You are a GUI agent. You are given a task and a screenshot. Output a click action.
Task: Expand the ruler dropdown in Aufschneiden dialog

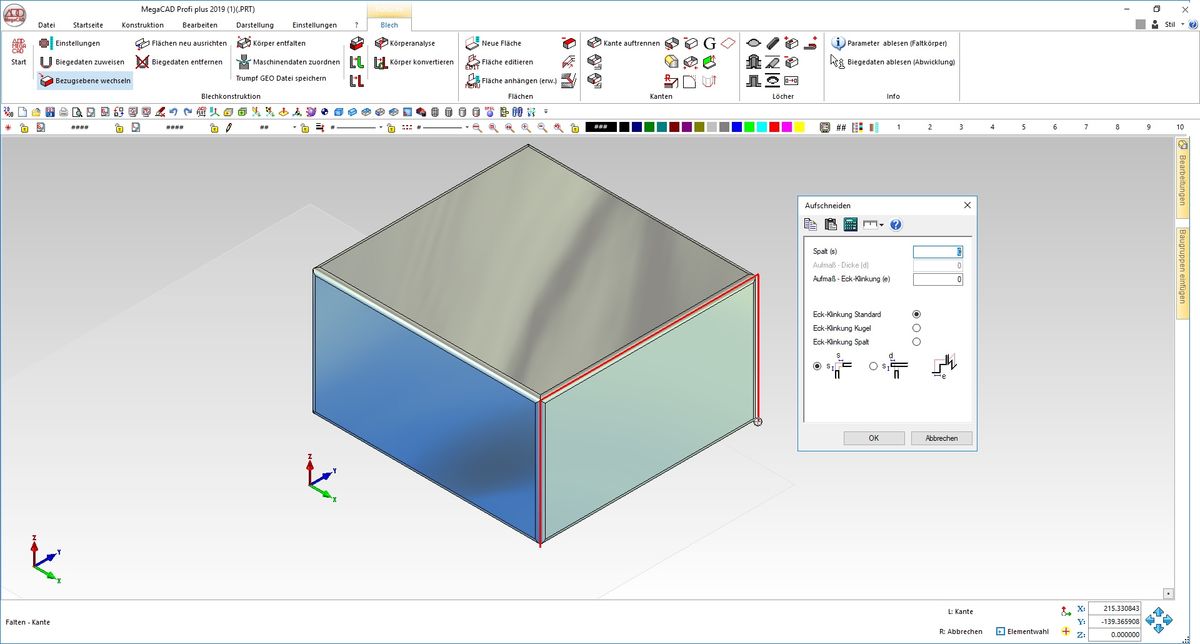[x=873, y=225]
